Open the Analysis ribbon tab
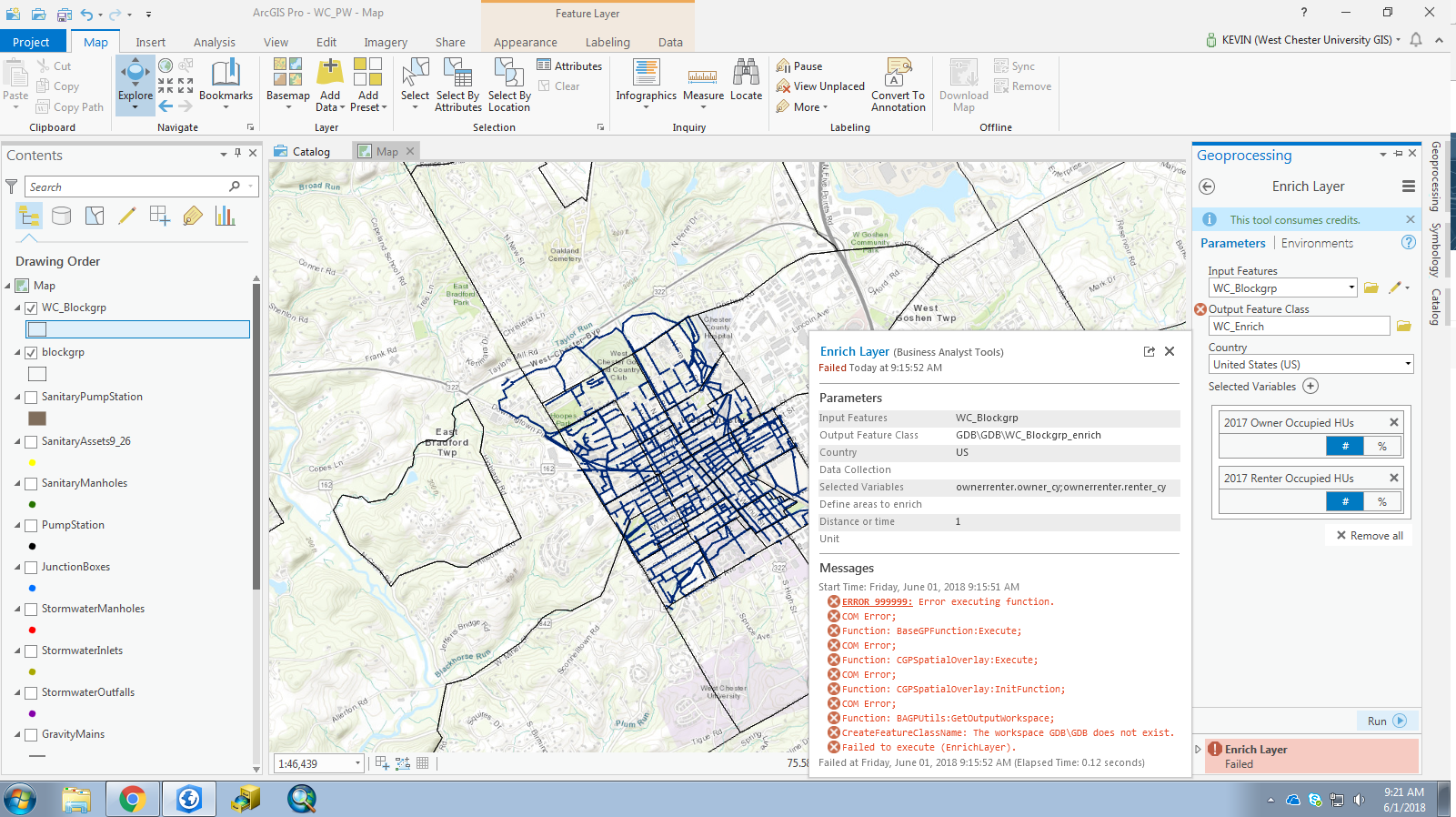The image size is (1456, 817). pyautogui.click(x=215, y=43)
